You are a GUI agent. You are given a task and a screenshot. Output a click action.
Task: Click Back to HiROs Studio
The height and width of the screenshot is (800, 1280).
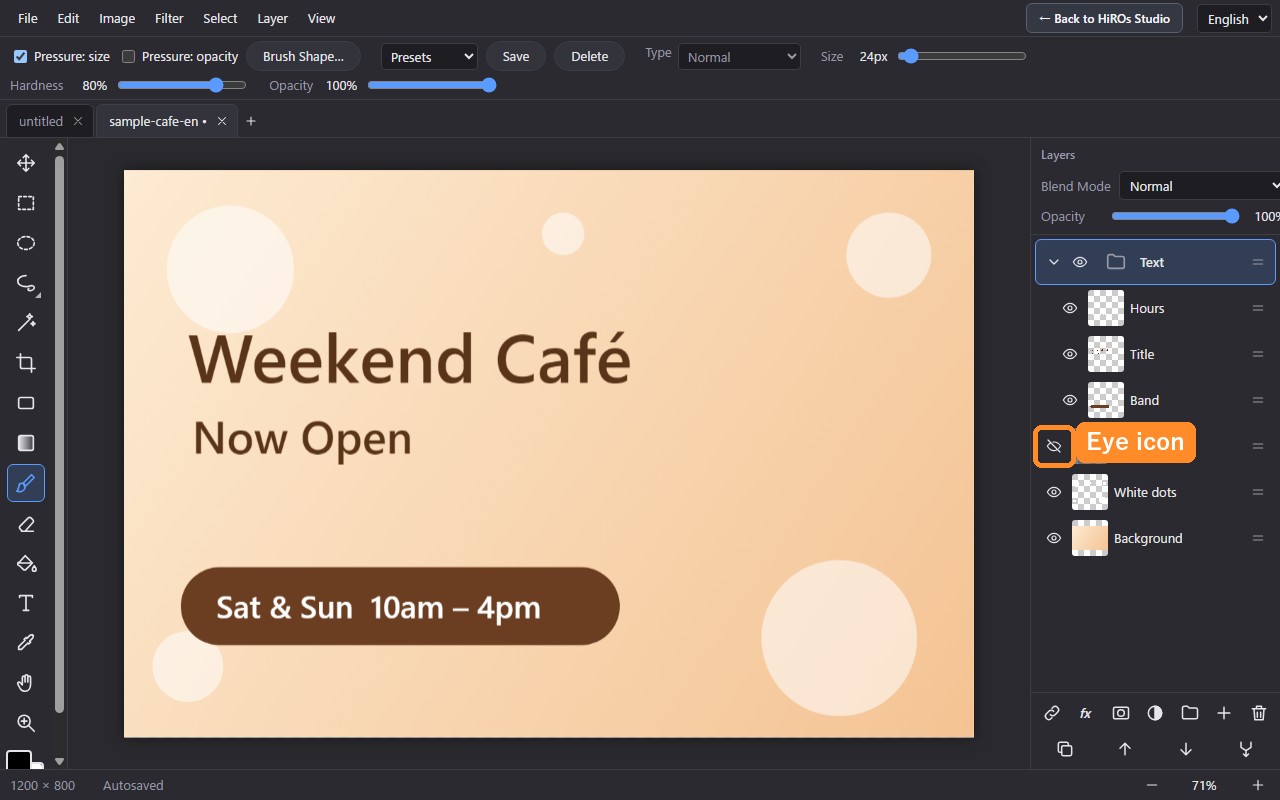click(1104, 18)
